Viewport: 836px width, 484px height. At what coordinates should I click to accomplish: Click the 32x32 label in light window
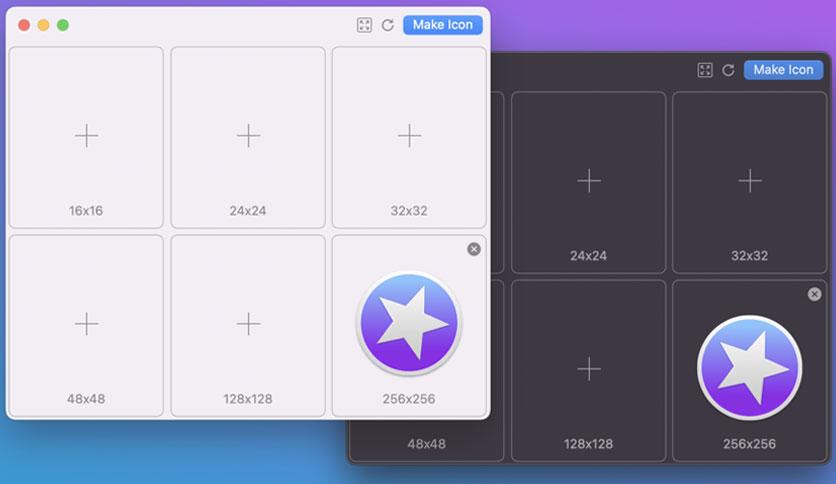click(x=409, y=211)
